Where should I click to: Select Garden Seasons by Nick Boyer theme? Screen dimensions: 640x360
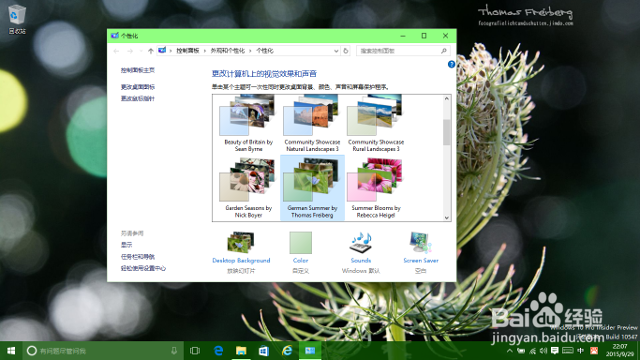249,188
